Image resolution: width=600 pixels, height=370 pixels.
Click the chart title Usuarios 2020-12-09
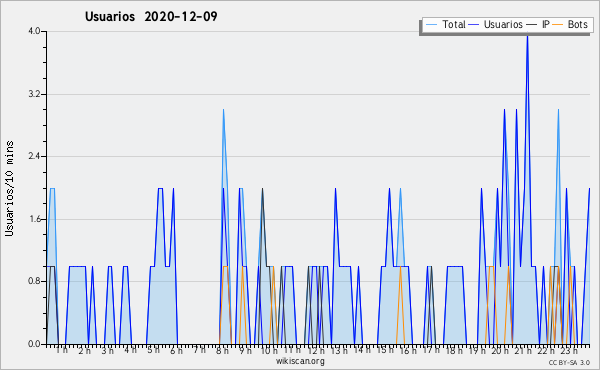point(151,16)
